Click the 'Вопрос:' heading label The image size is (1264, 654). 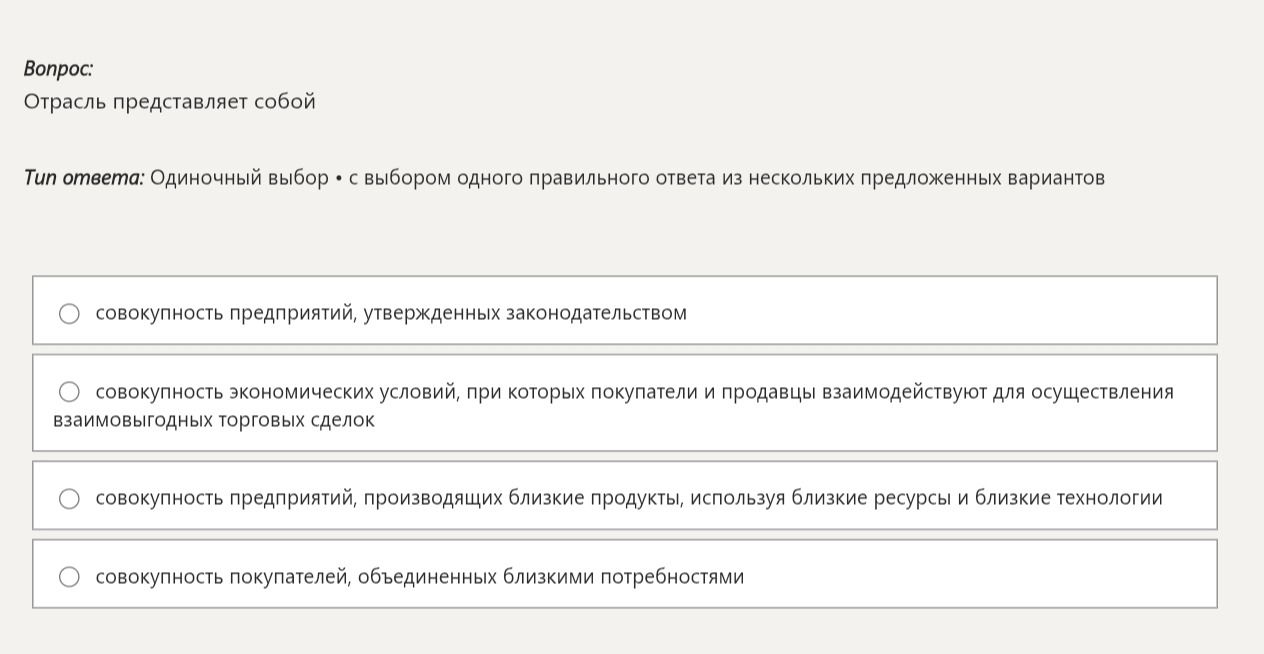[x=59, y=69]
